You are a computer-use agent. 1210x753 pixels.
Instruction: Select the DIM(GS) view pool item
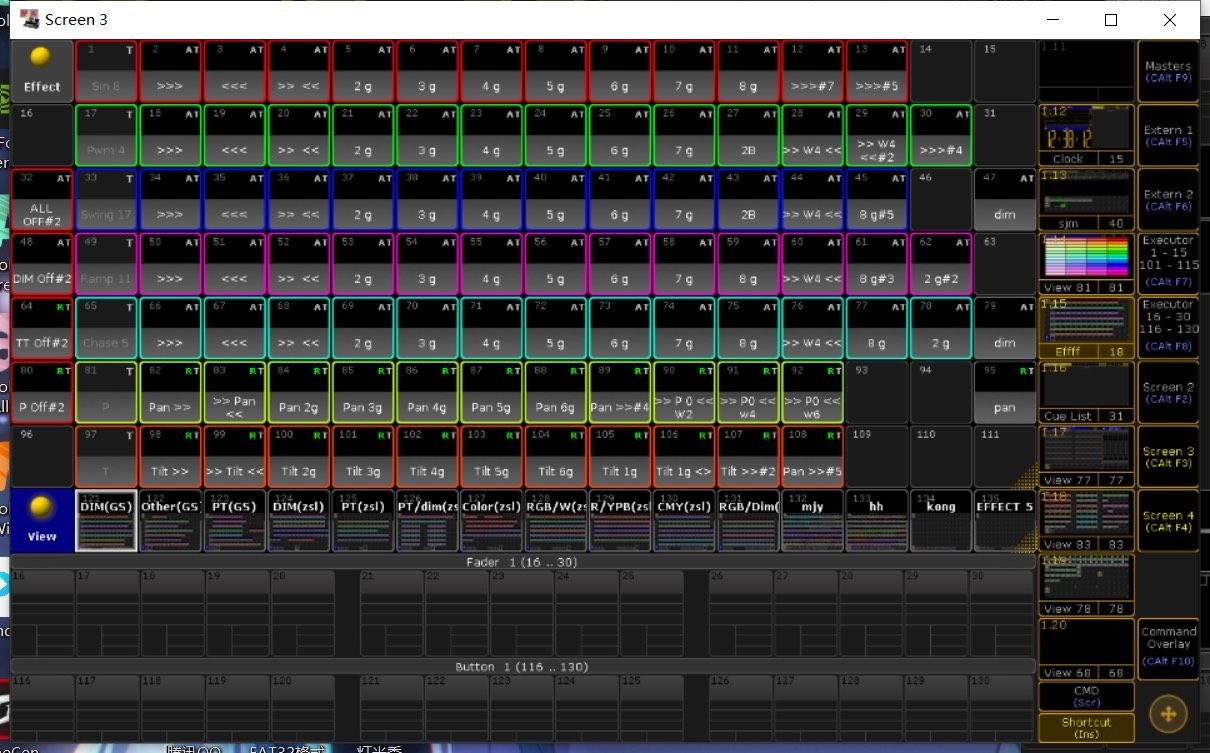pyautogui.click(x=106, y=520)
